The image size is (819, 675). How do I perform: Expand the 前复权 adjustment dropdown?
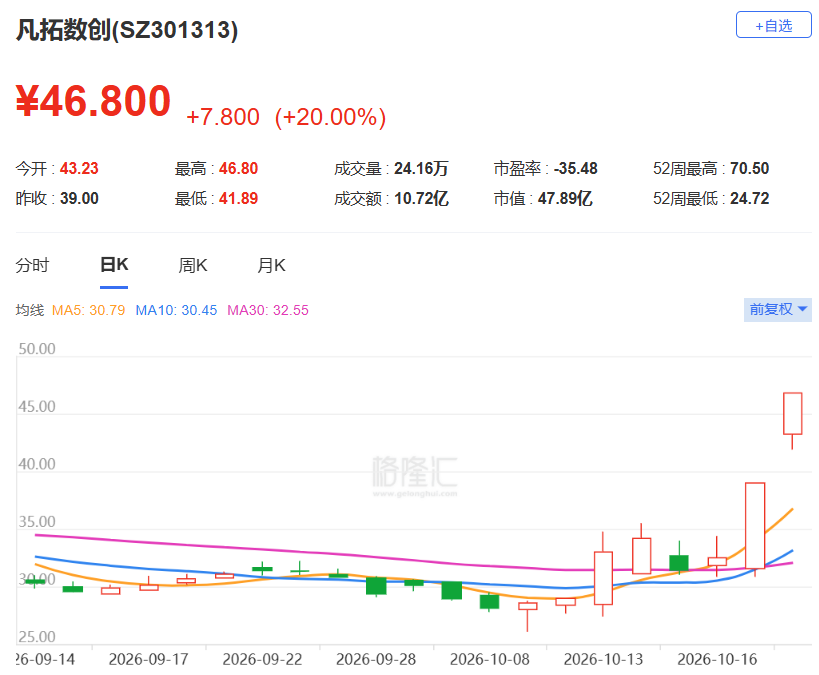click(777, 309)
